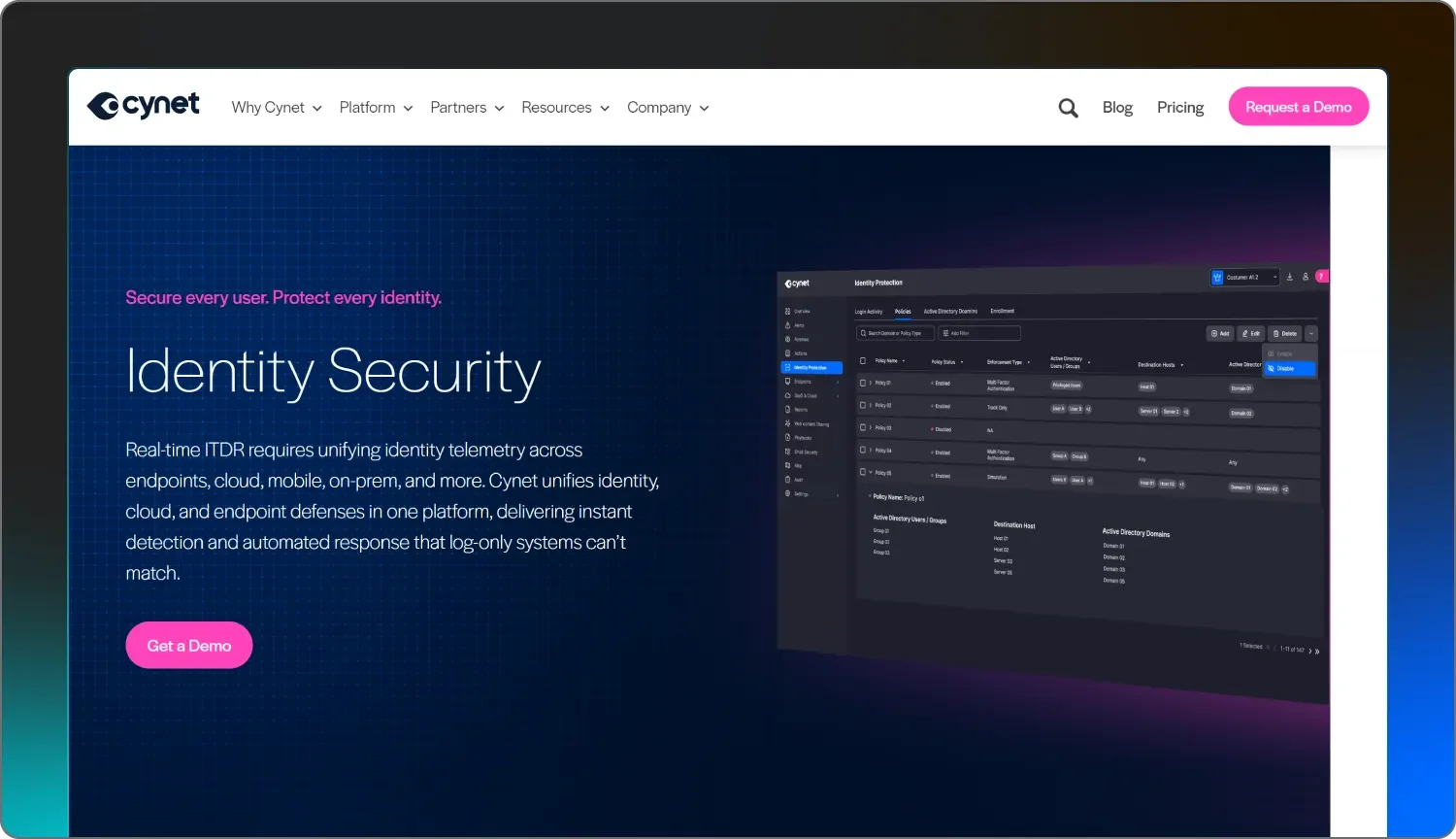1456x839 pixels.
Task: Switch to the Login Activity tab
Action: (869, 312)
